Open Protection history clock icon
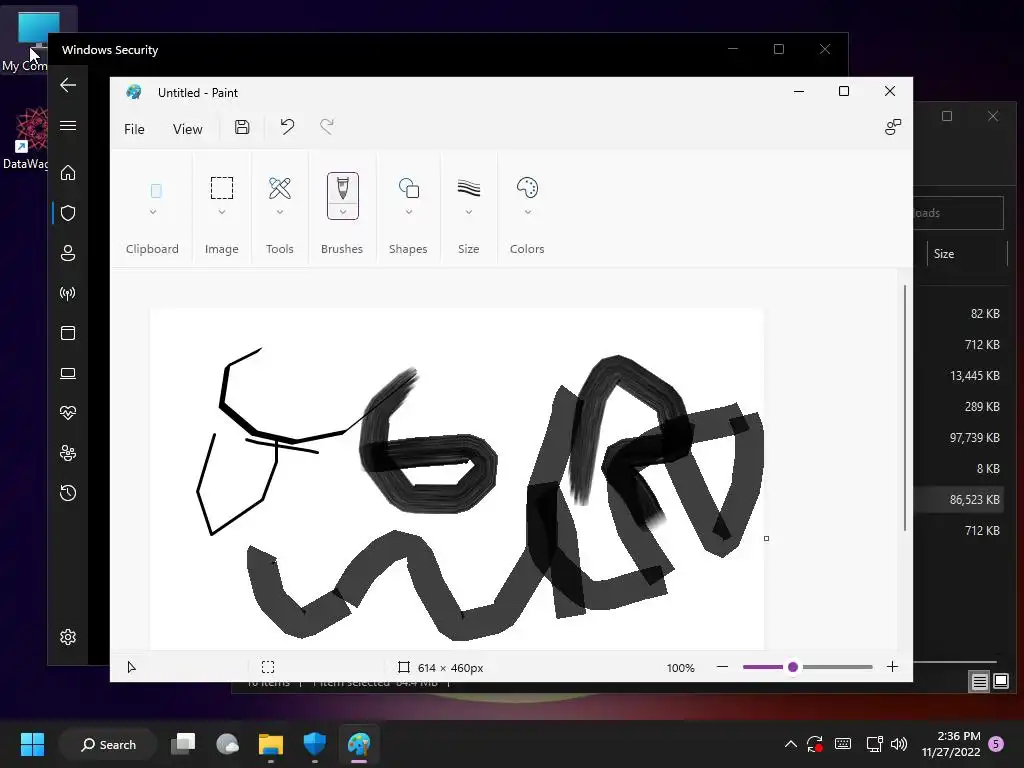1024x768 pixels. click(x=68, y=493)
